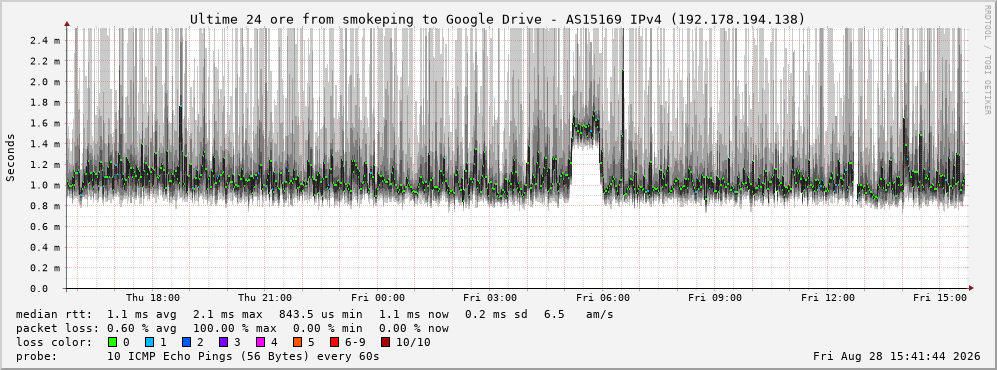
Task: Click the purple loss color 3 swatch
Action: [224, 343]
